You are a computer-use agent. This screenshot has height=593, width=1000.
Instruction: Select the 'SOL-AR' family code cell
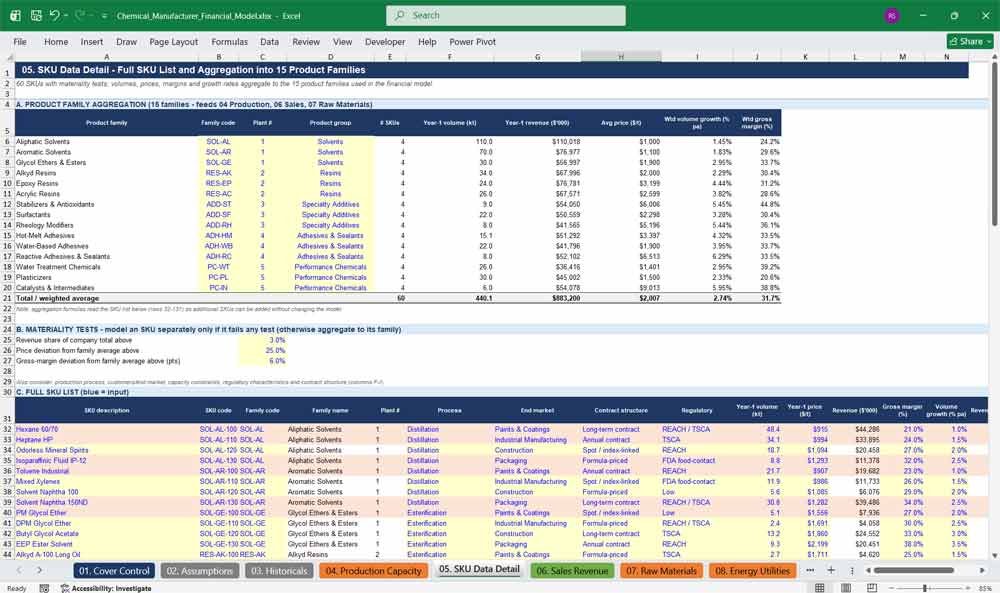click(218, 152)
